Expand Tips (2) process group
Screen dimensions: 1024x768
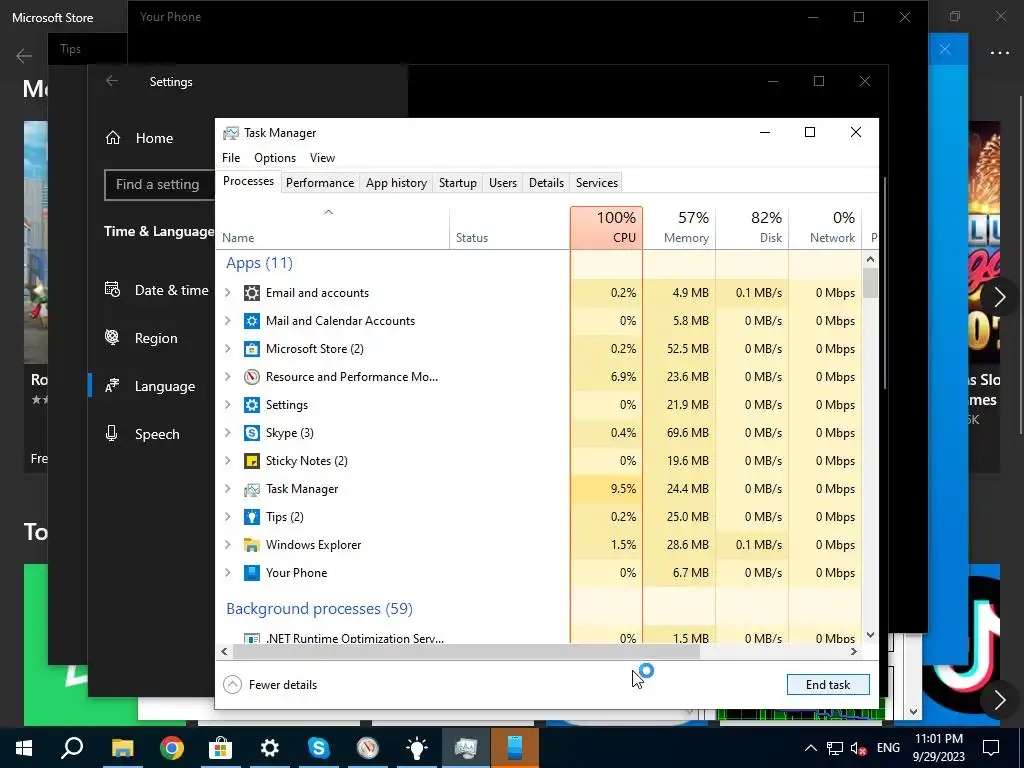pos(227,517)
